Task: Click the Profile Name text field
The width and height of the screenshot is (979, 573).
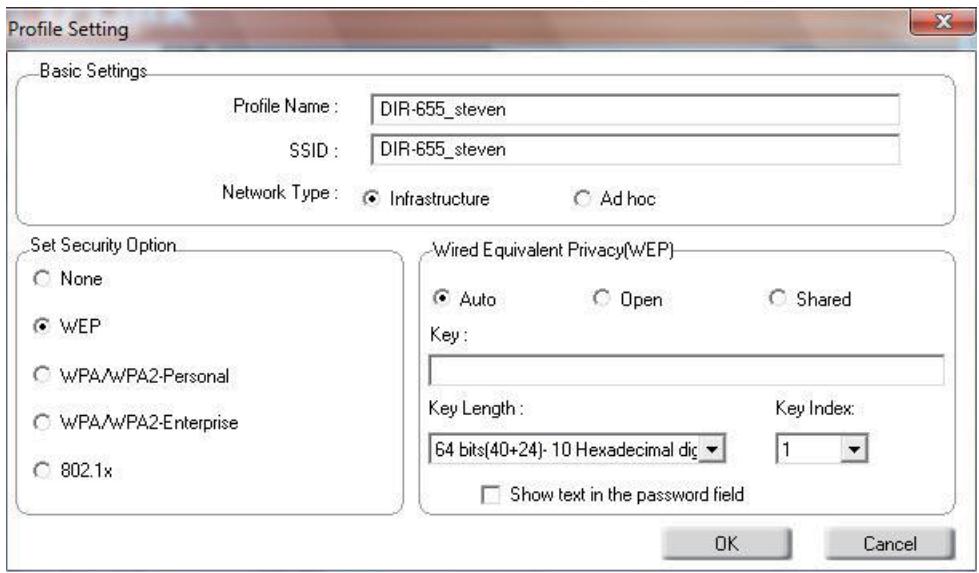Action: coord(635,109)
